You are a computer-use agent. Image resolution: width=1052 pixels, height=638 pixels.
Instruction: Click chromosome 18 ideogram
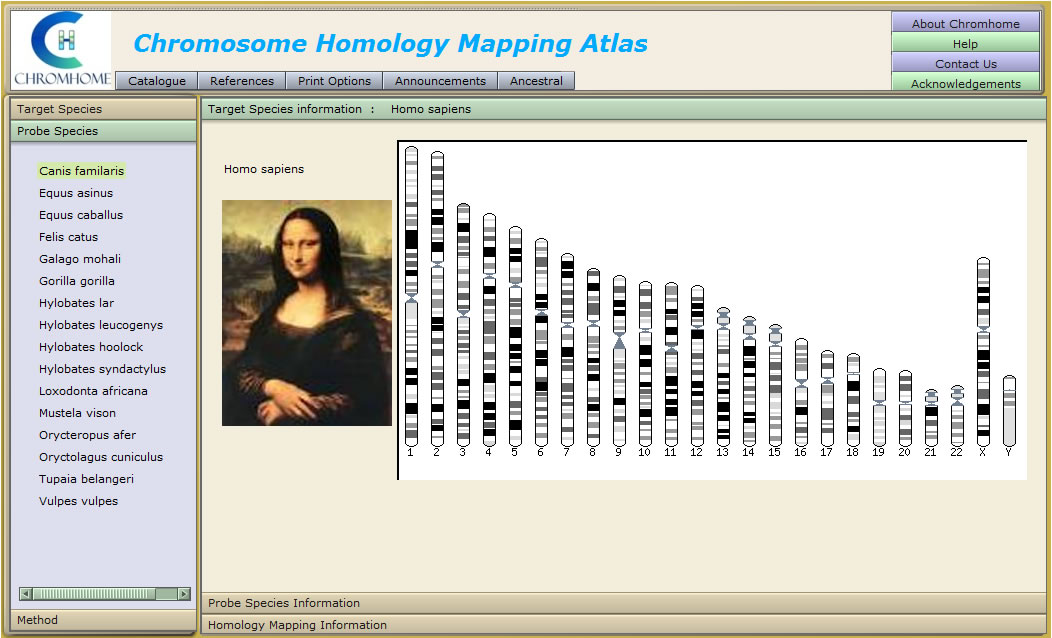click(x=853, y=400)
